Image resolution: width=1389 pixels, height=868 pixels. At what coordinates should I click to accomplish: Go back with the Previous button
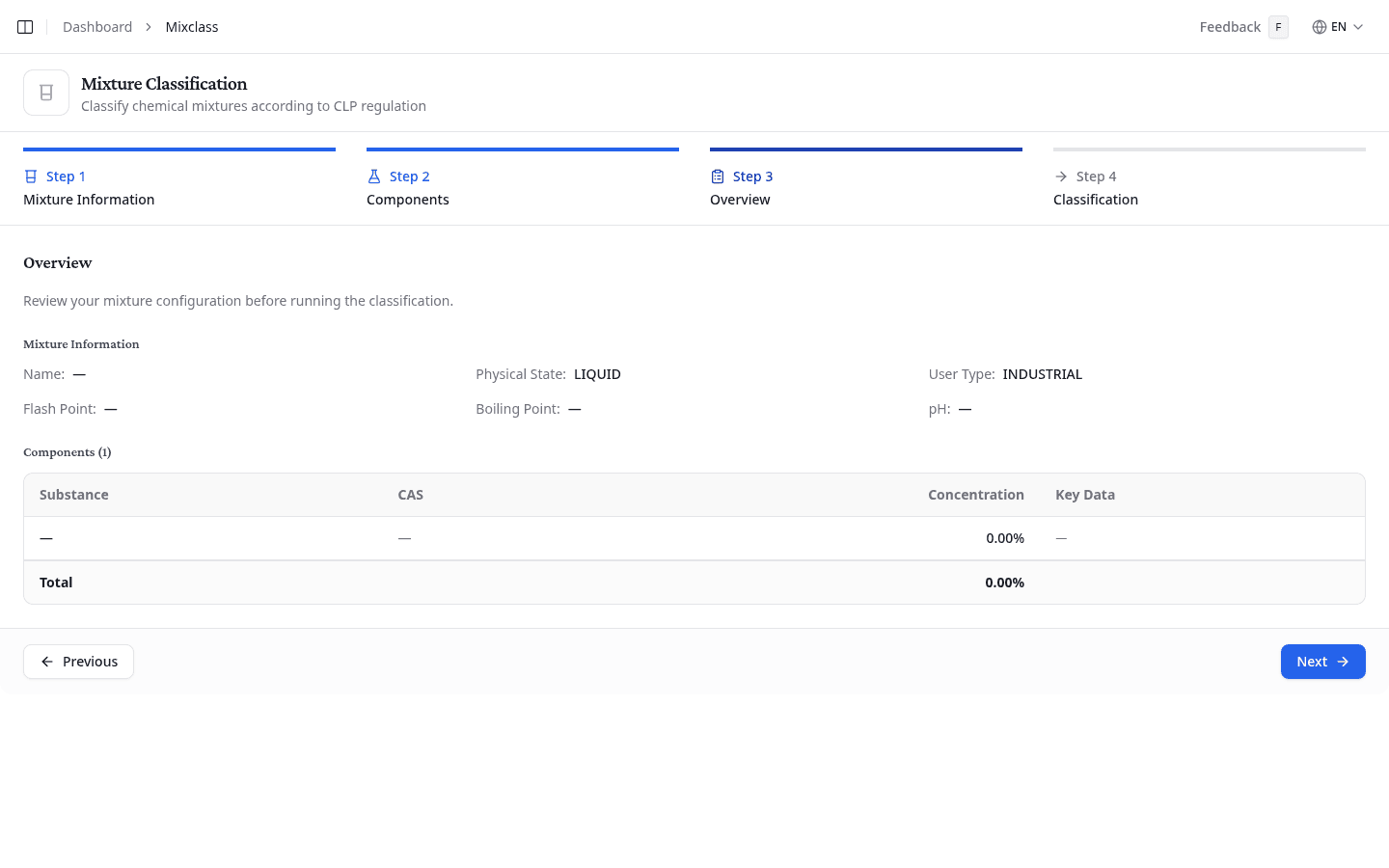click(x=78, y=662)
